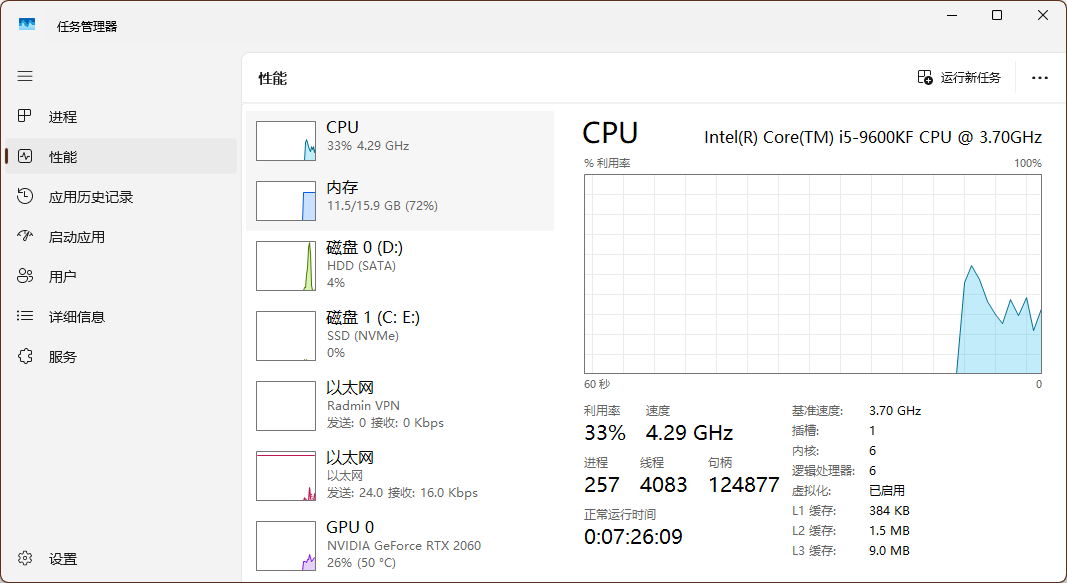Select the CPU performance graph entry
This screenshot has width=1067, height=583.
[400, 140]
